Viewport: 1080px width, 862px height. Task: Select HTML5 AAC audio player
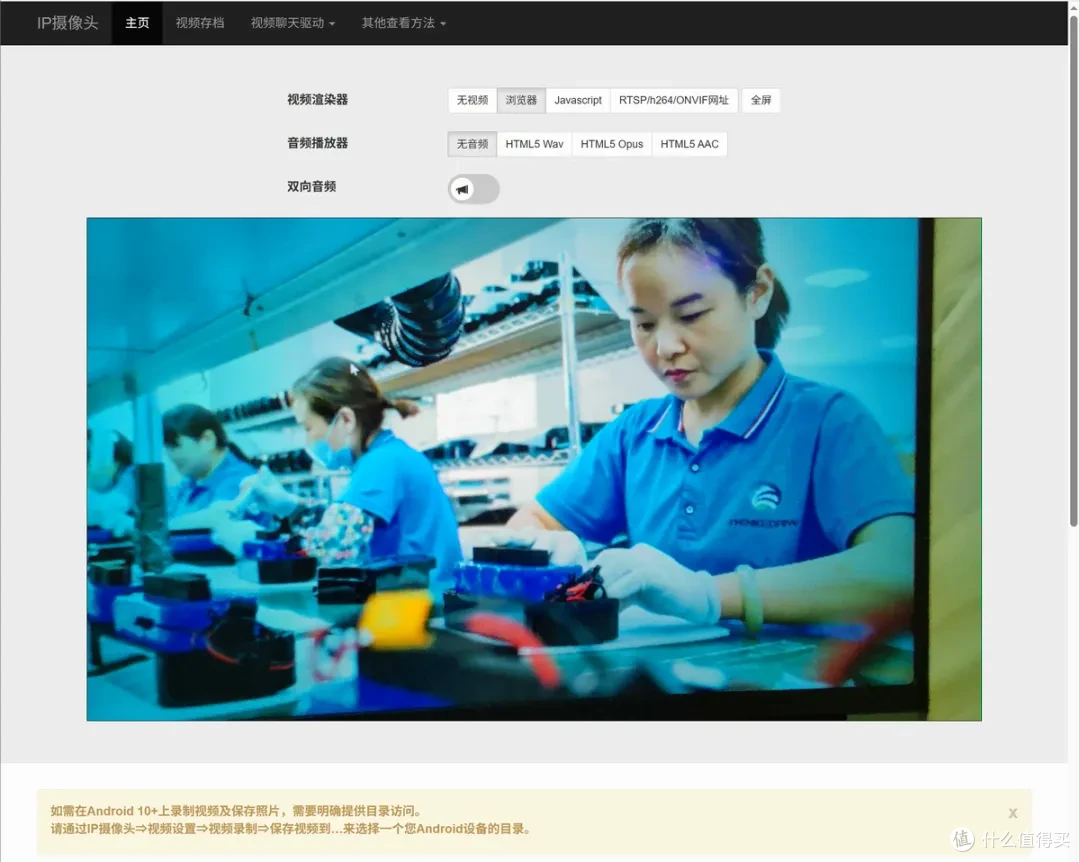coord(689,144)
